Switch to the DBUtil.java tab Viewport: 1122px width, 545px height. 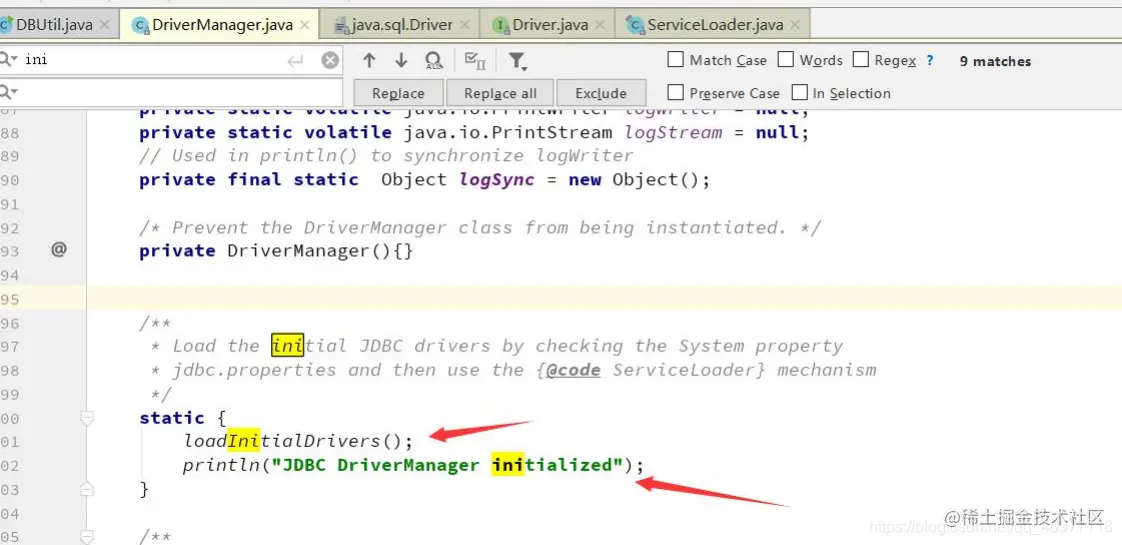[x=55, y=25]
